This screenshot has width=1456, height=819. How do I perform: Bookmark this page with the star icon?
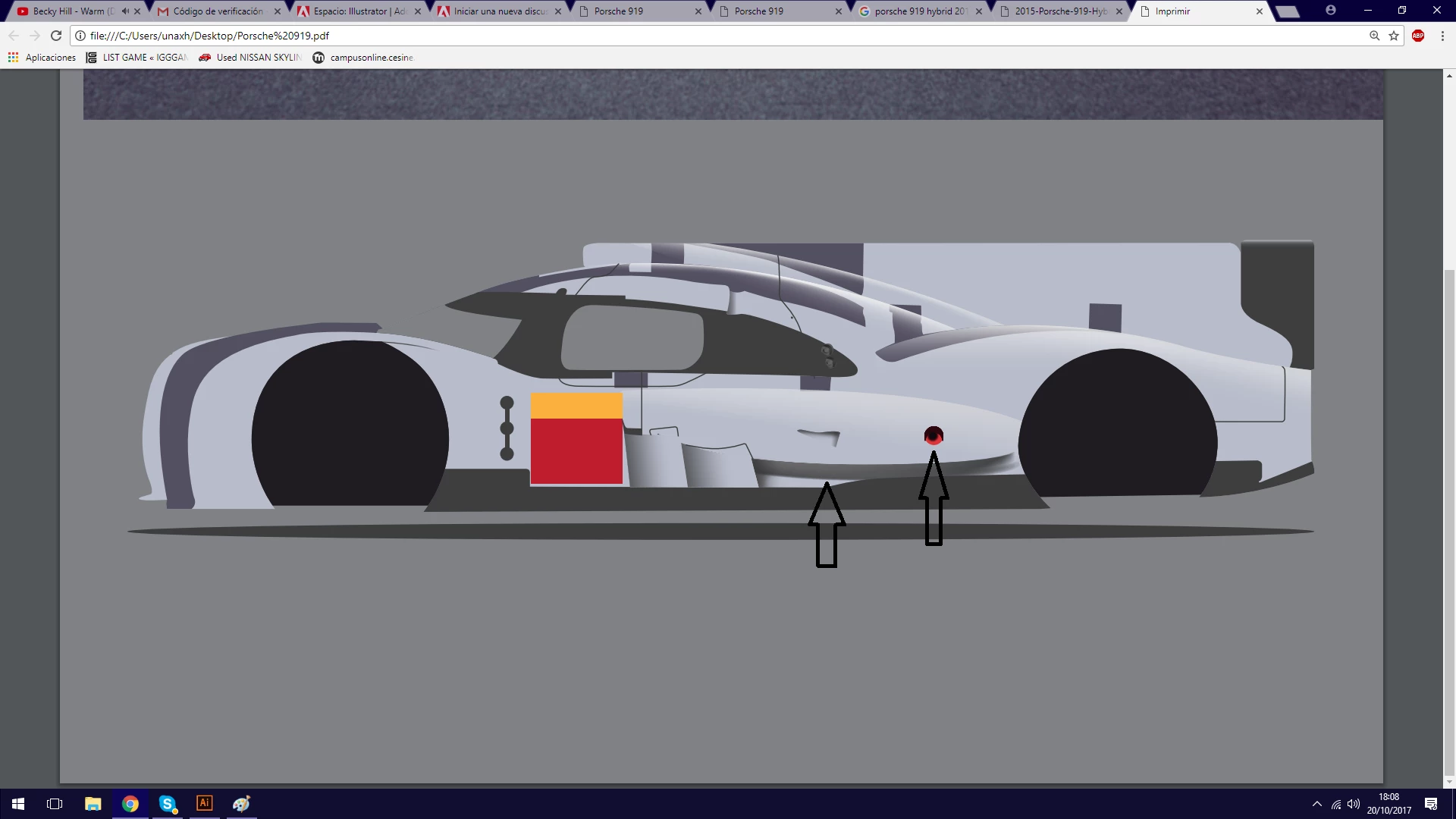click(1394, 36)
